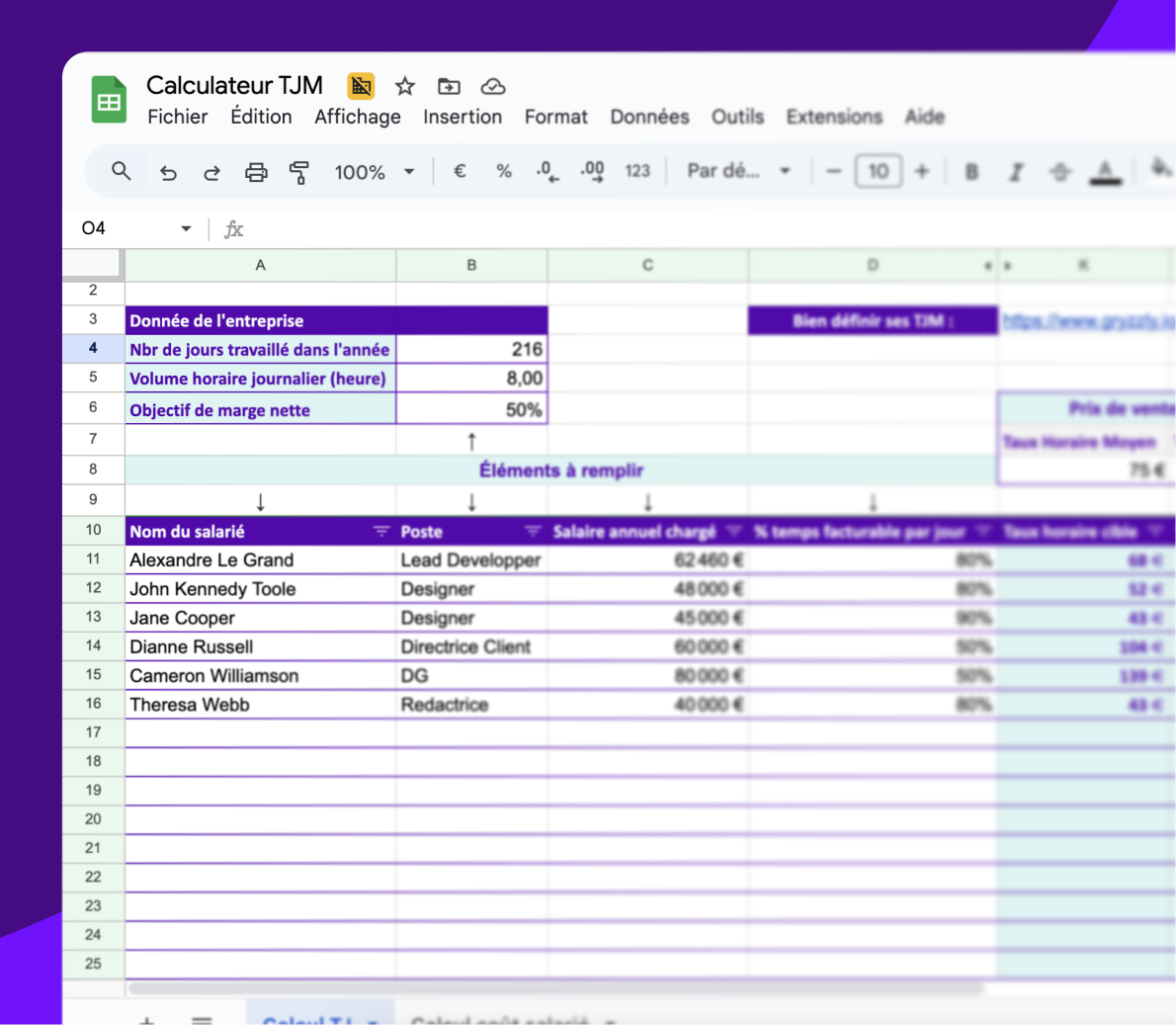Toggle italic text formatting

(x=1015, y=172)
